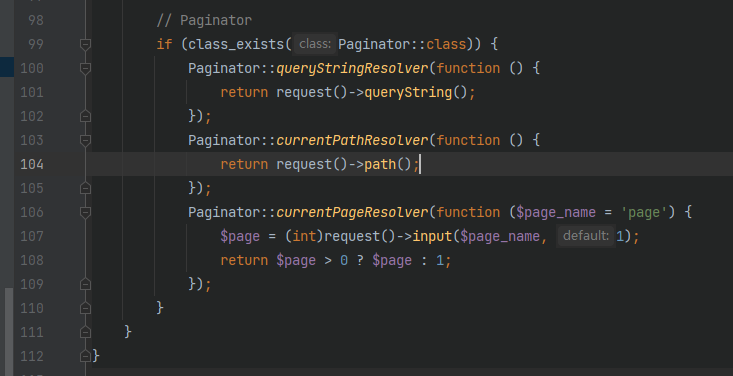Click the left-edge change marker at line 100
The width and height of the screenshot is (733, 376).
7,66
